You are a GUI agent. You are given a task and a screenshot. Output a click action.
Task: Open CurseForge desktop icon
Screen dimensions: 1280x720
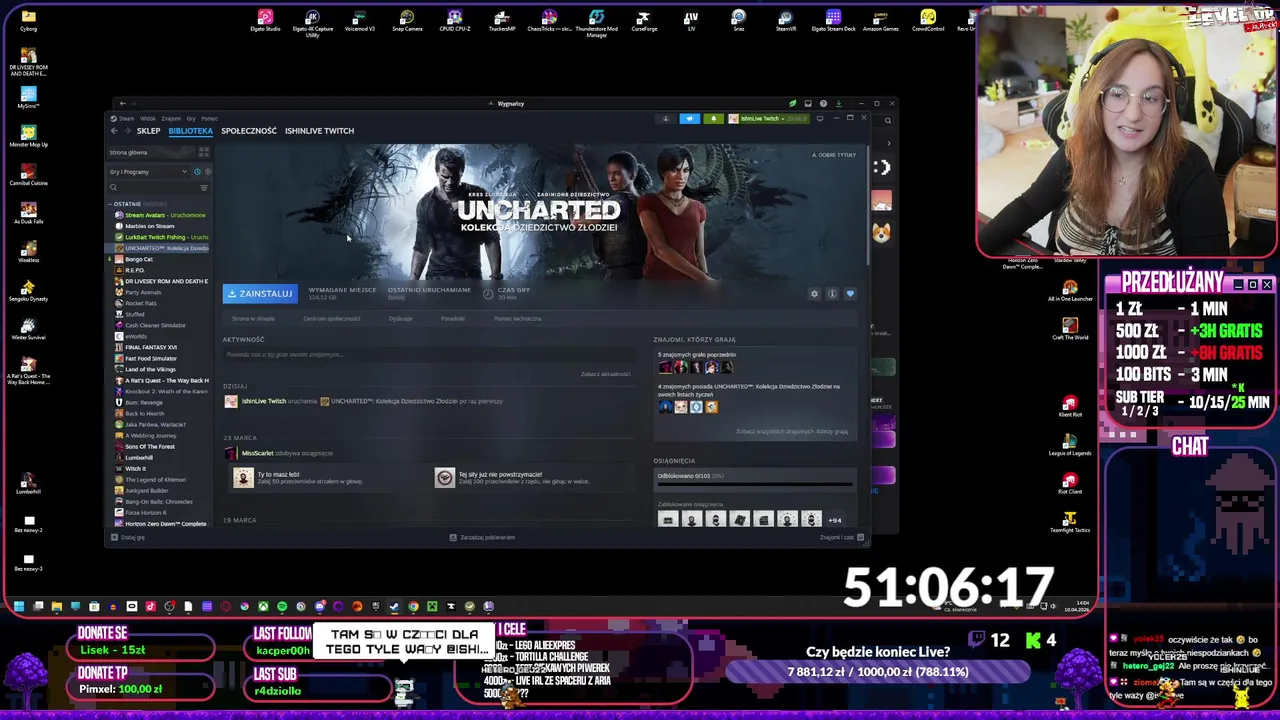click(x=644, y=21)
